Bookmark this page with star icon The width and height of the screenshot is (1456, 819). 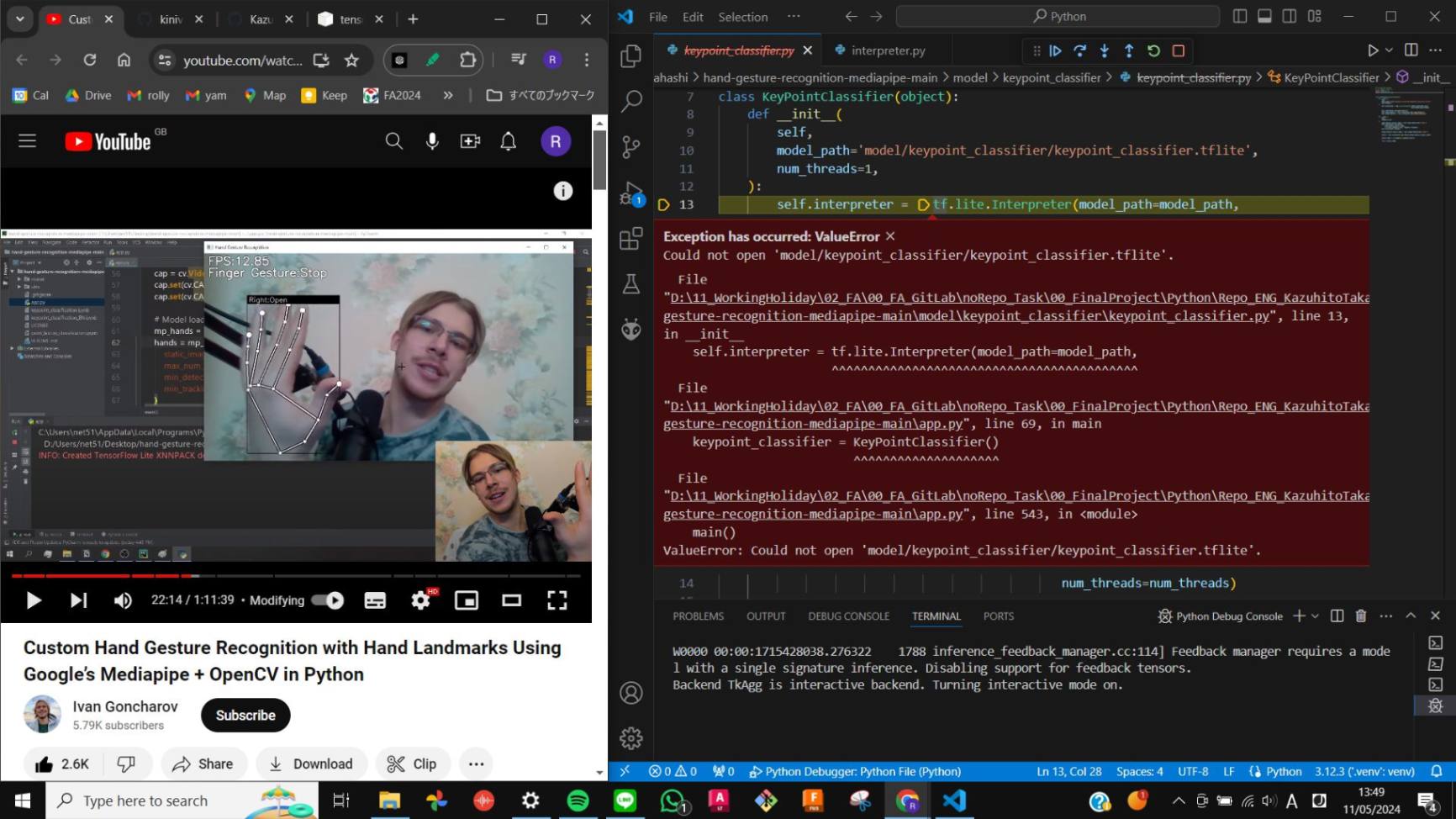tap(351, 60)
